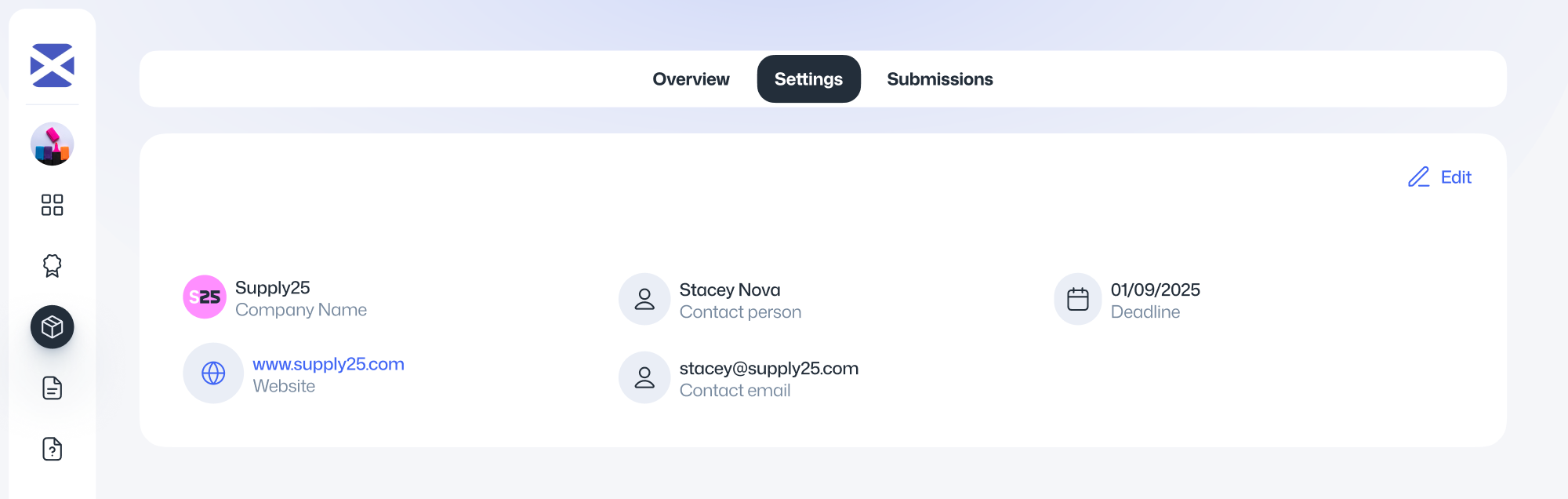This screenshot has width=1568, height=499.
Task: Click the pencil edit icon
Action: tap(1418, 177)
